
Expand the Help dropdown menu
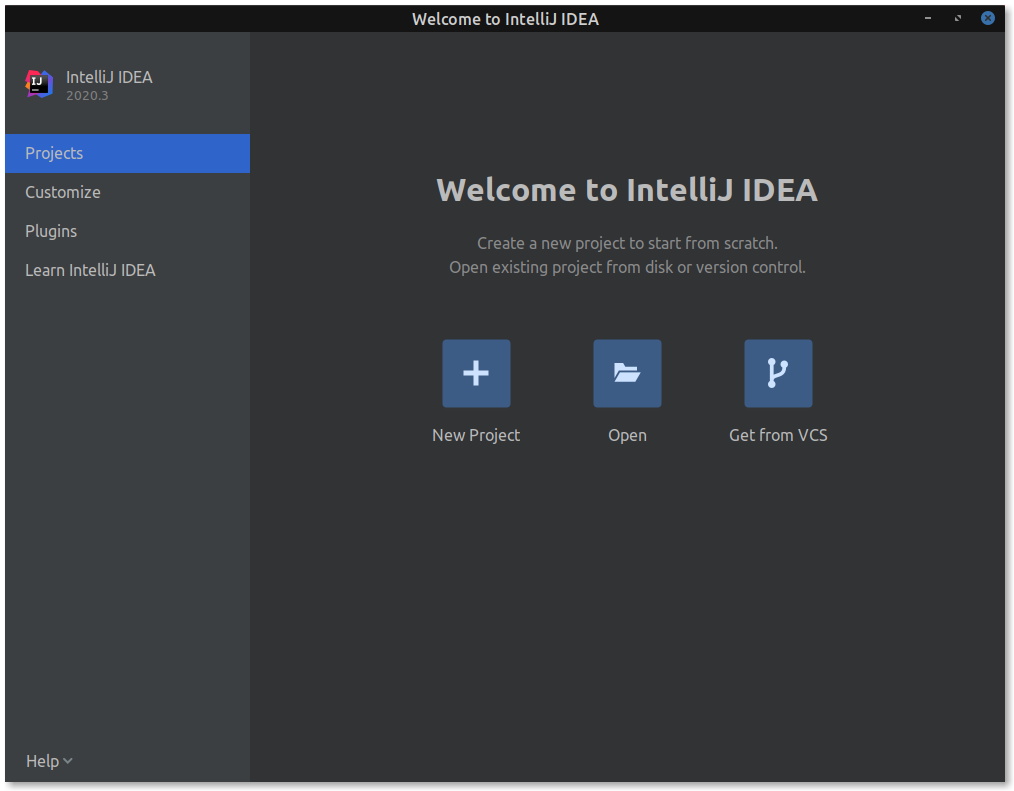49,761
